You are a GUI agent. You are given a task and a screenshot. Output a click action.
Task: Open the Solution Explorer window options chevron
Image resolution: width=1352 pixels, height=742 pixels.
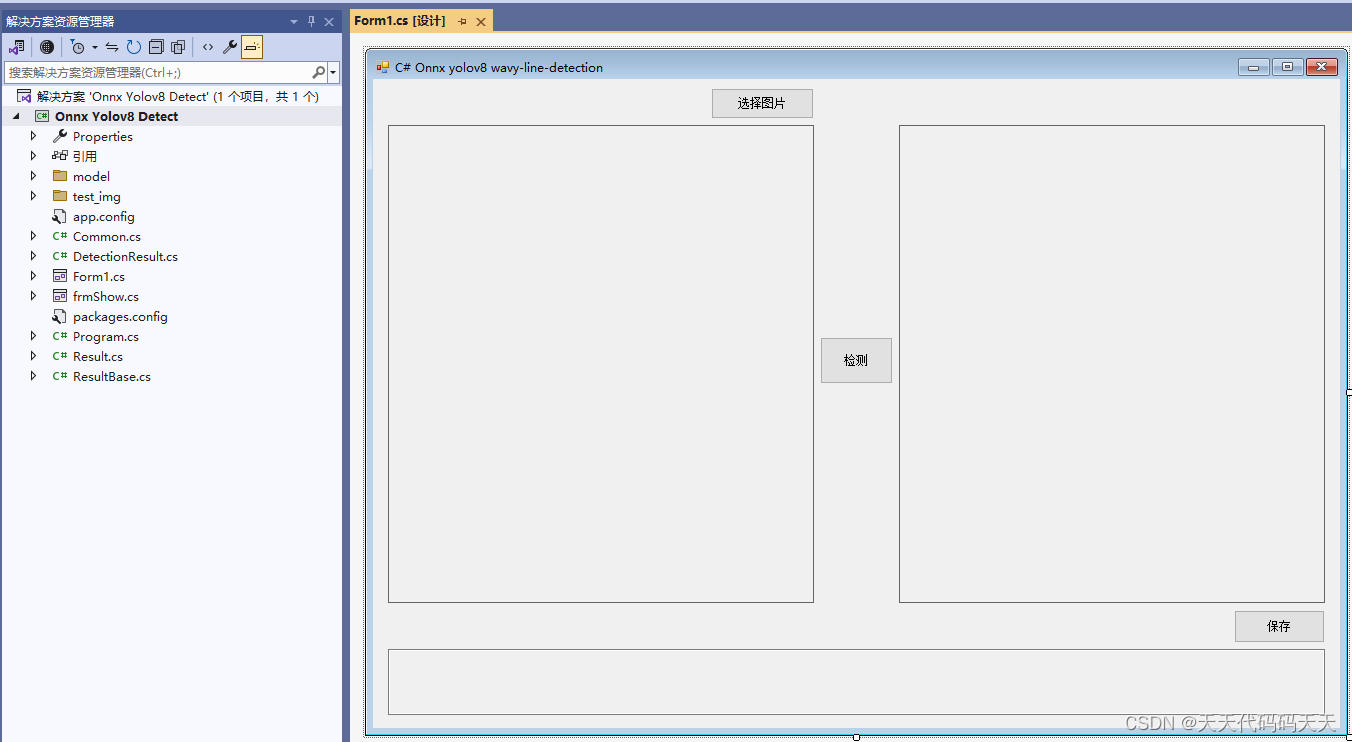coord(293,20)
